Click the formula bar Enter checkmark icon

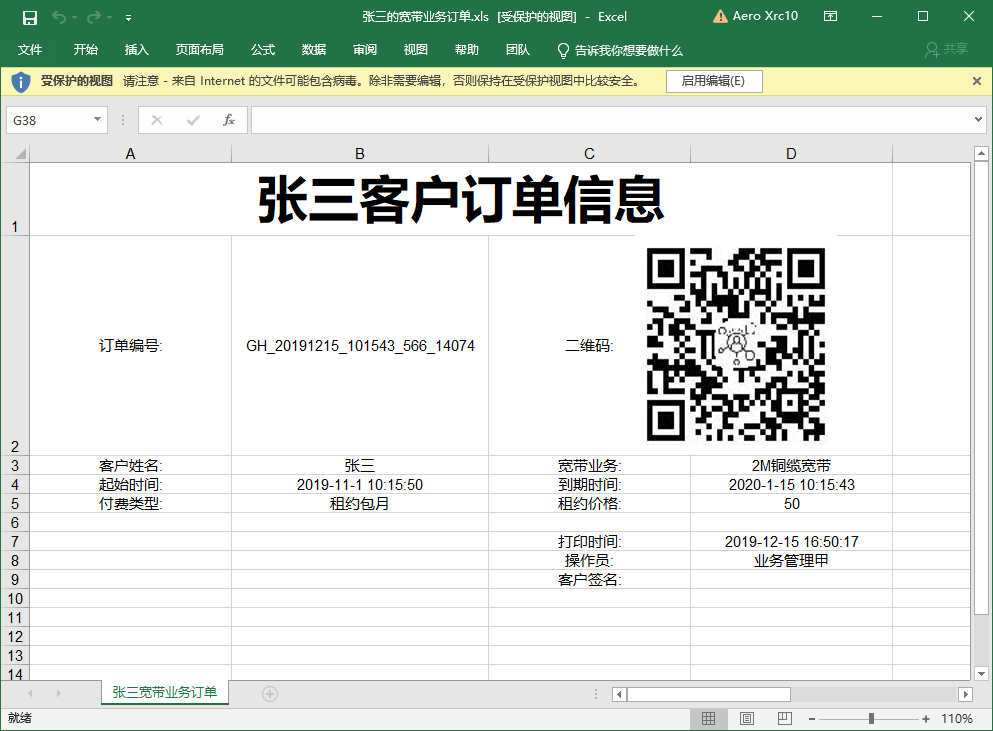click(193, 120)
